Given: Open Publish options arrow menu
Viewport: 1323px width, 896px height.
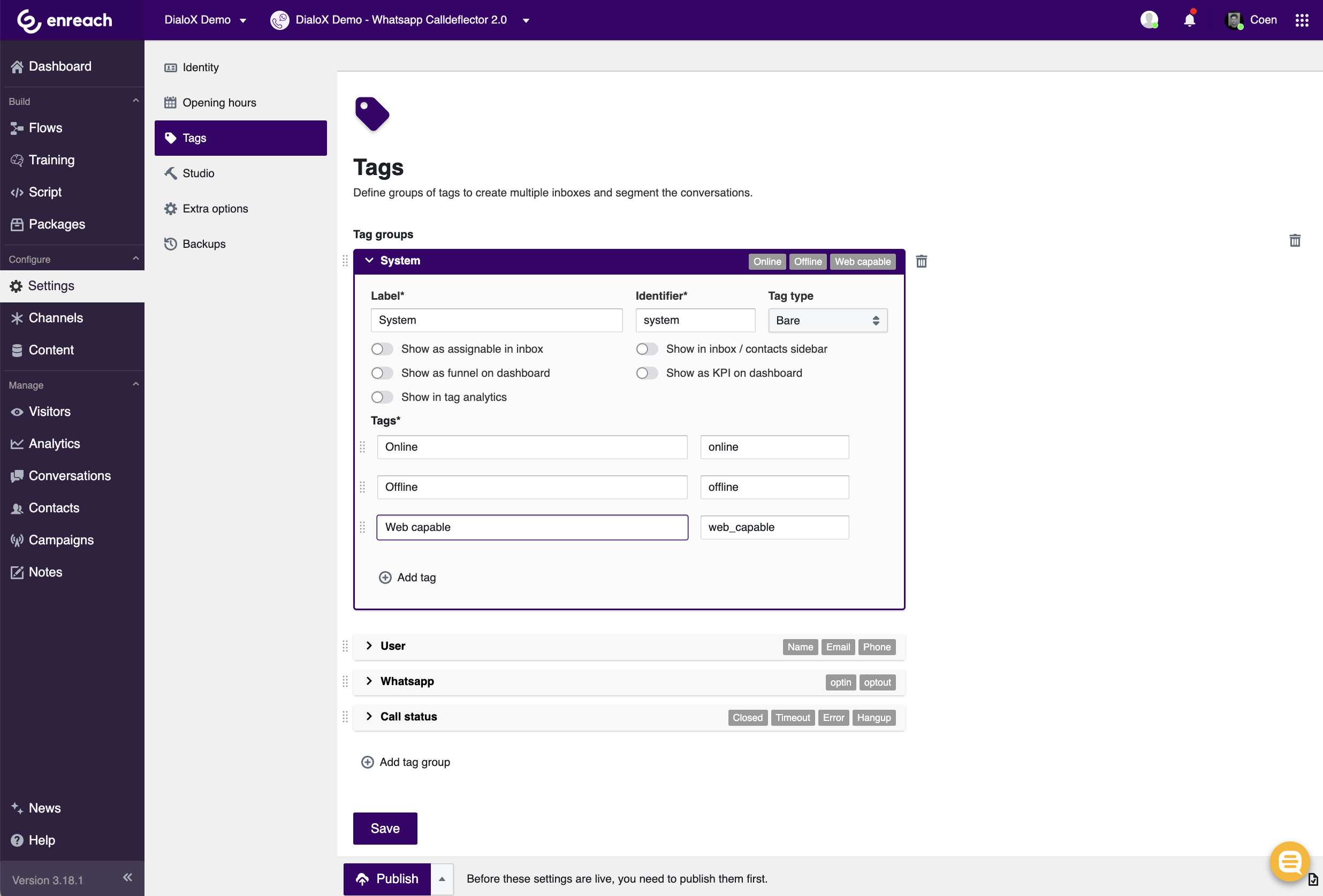Looking at the screenshot, I should coord(442,879).
